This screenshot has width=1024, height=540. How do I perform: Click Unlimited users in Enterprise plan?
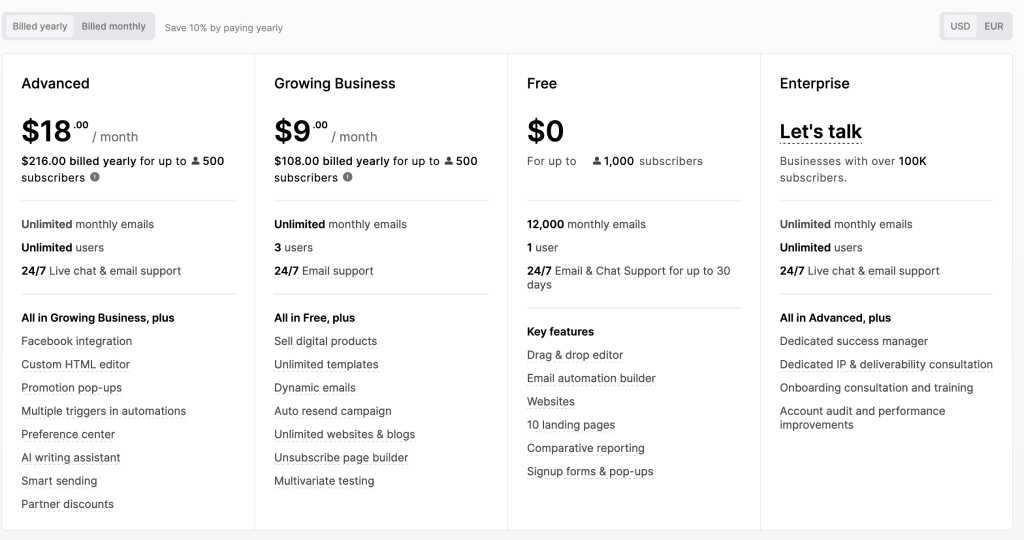click(821, 247)
